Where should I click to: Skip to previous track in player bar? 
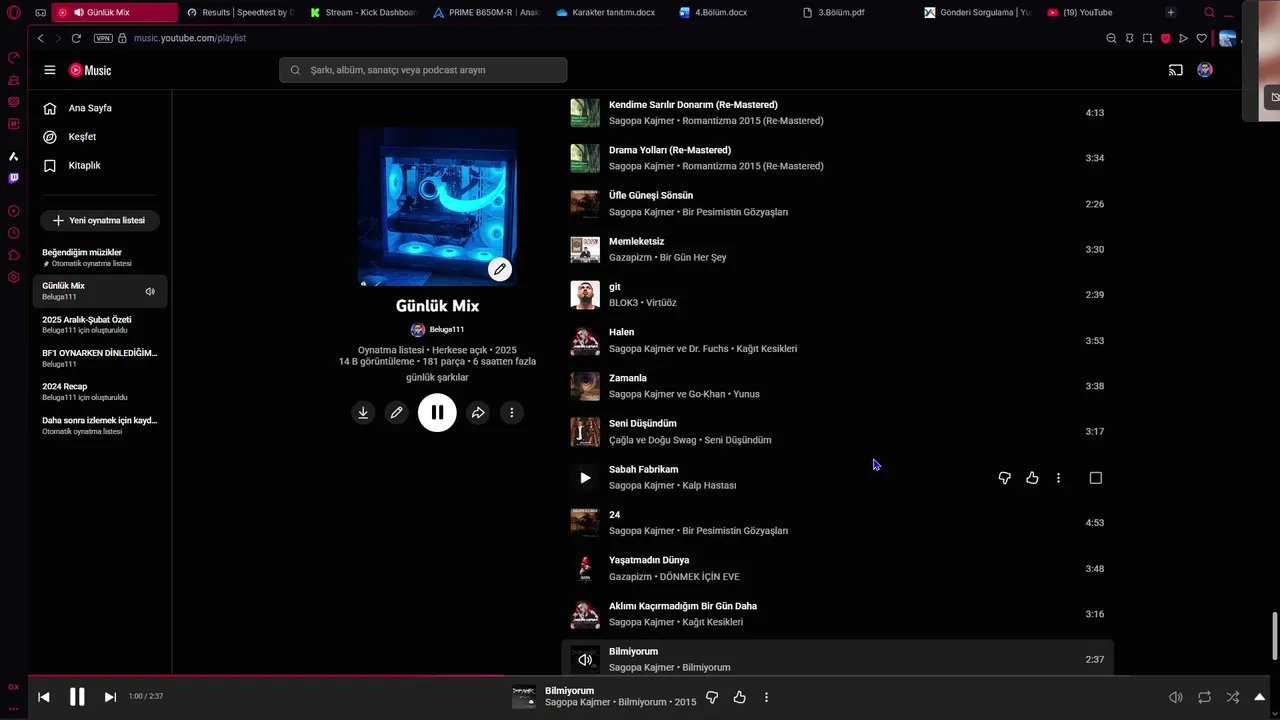(x=44, y=697)
